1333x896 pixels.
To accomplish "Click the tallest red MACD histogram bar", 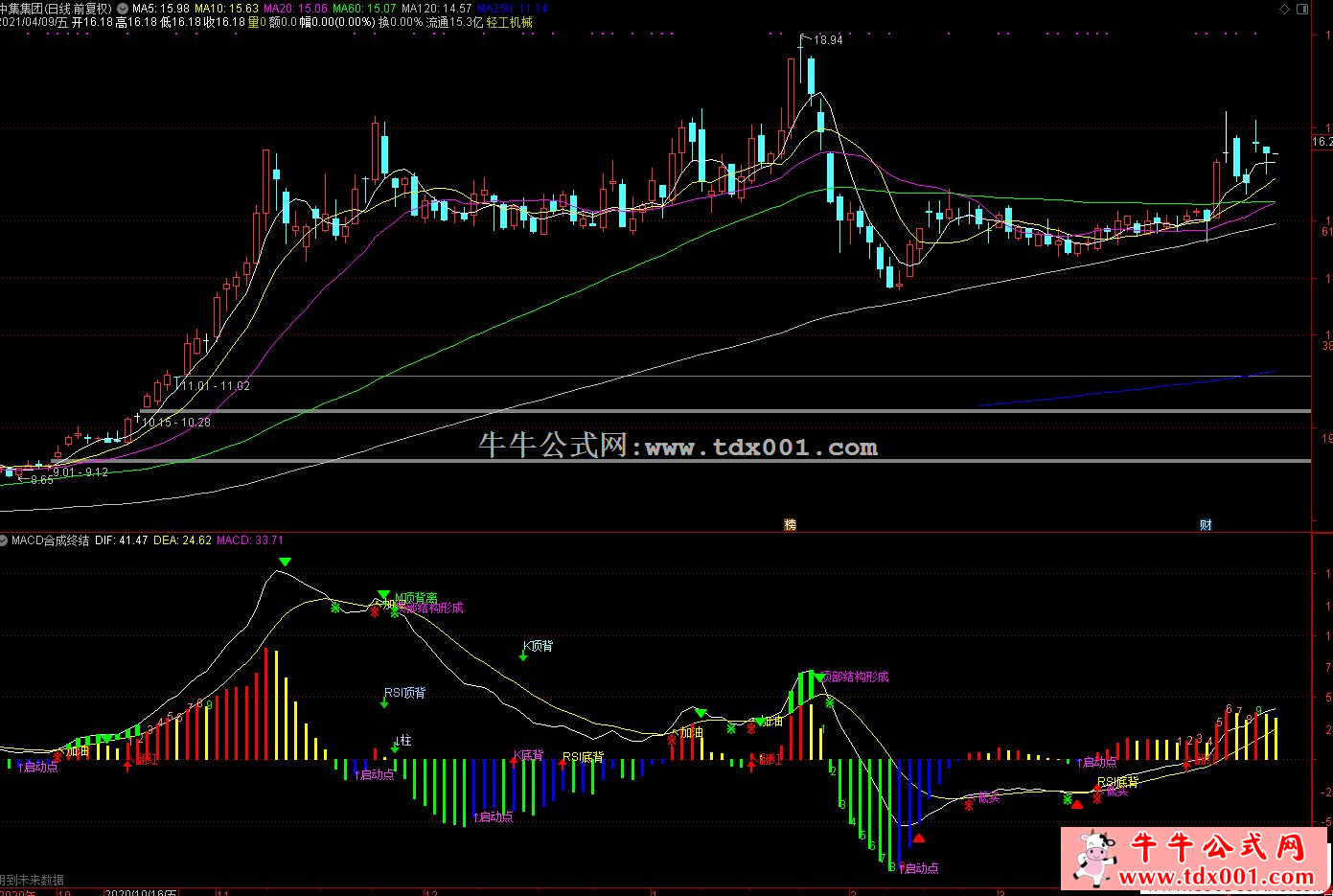I will point(265,703).
